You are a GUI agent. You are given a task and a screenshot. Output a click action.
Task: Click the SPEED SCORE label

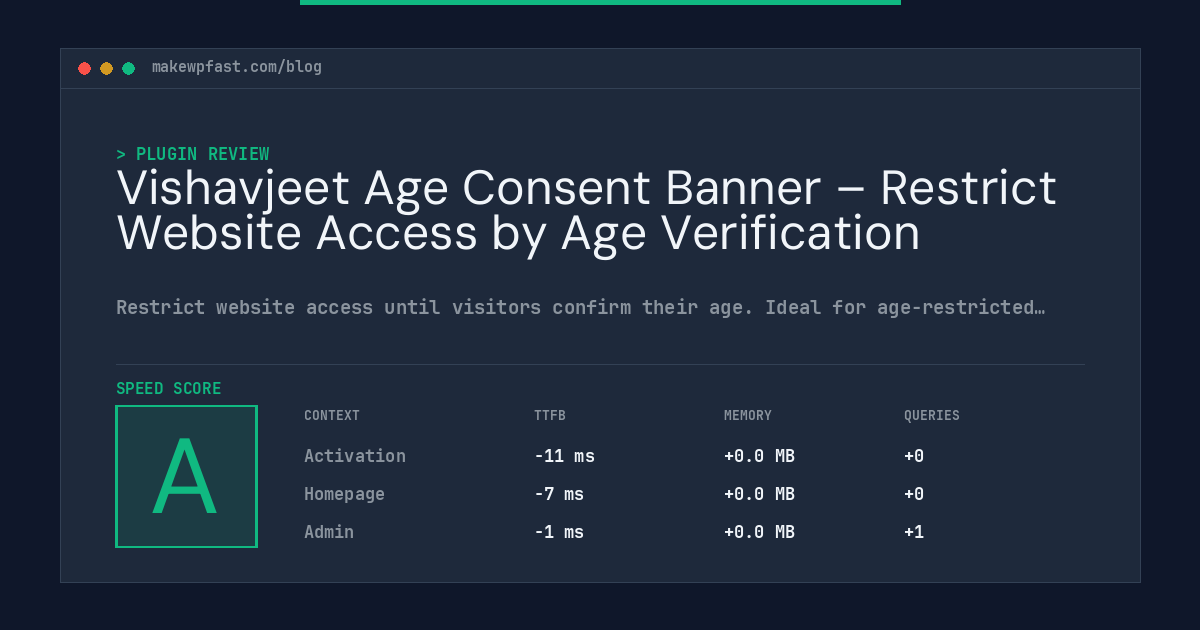169,389
